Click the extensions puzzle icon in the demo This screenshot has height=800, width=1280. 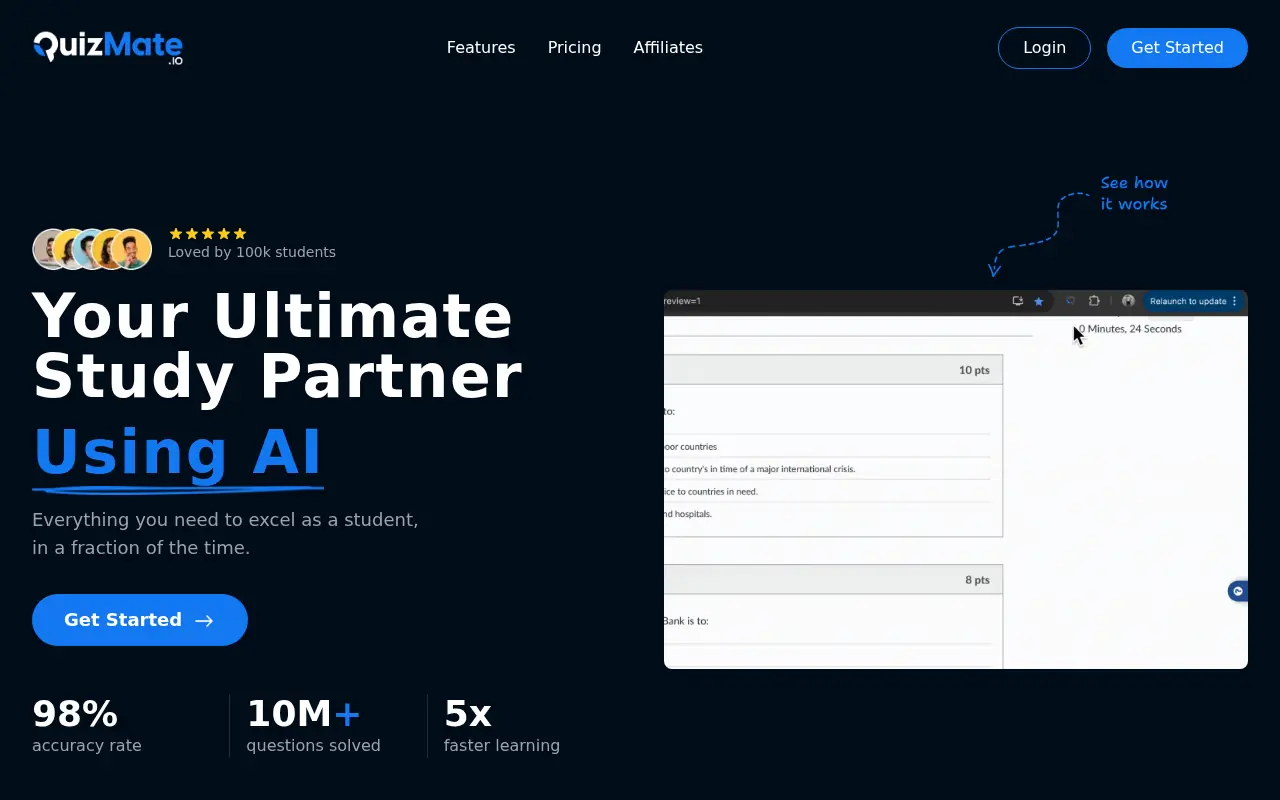pos(1094,301)
